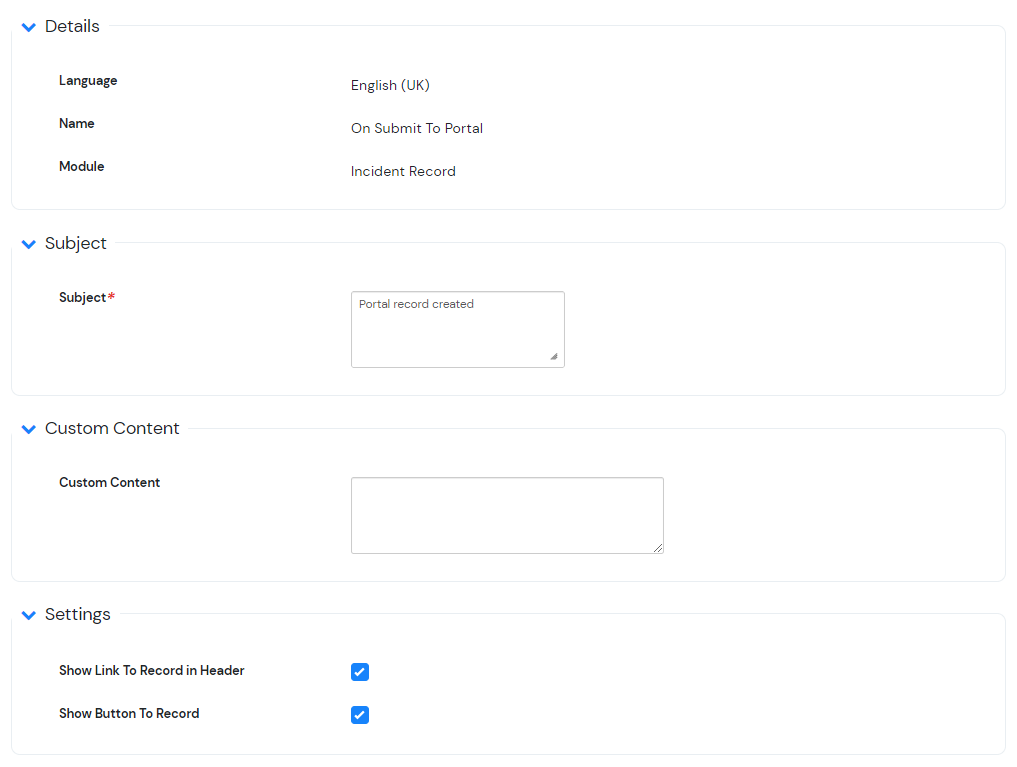Toggle the checkbox next to Show Button To Record
The image size is (1017, 767).
[x=360, y=715]
